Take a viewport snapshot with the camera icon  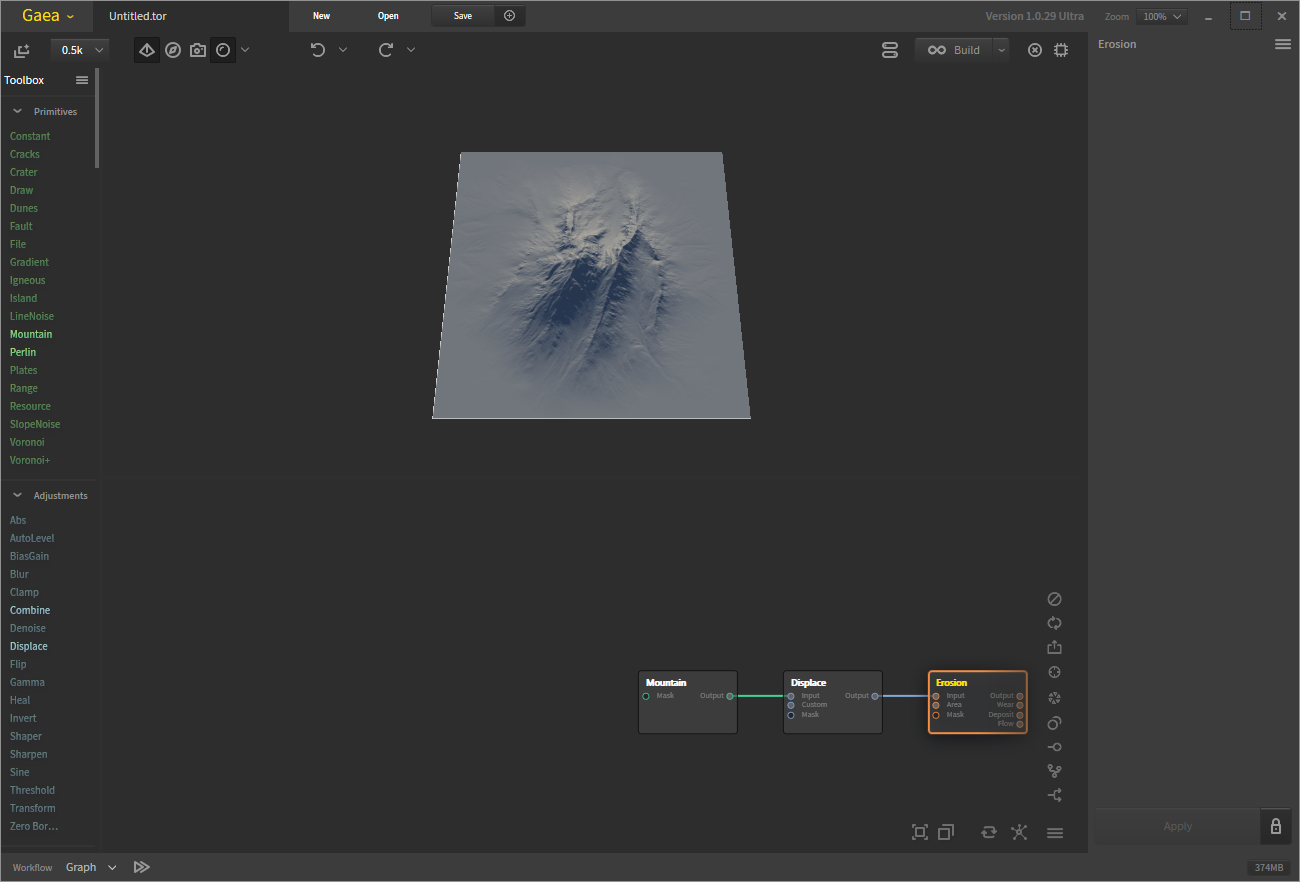(197, 49)
